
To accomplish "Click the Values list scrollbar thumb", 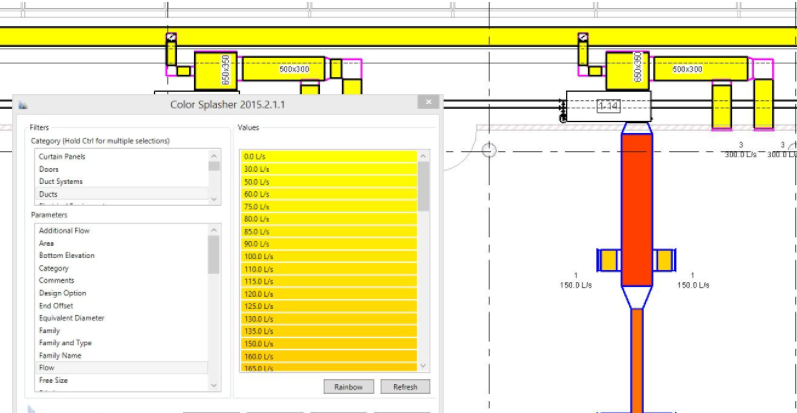I will (423, 186).
